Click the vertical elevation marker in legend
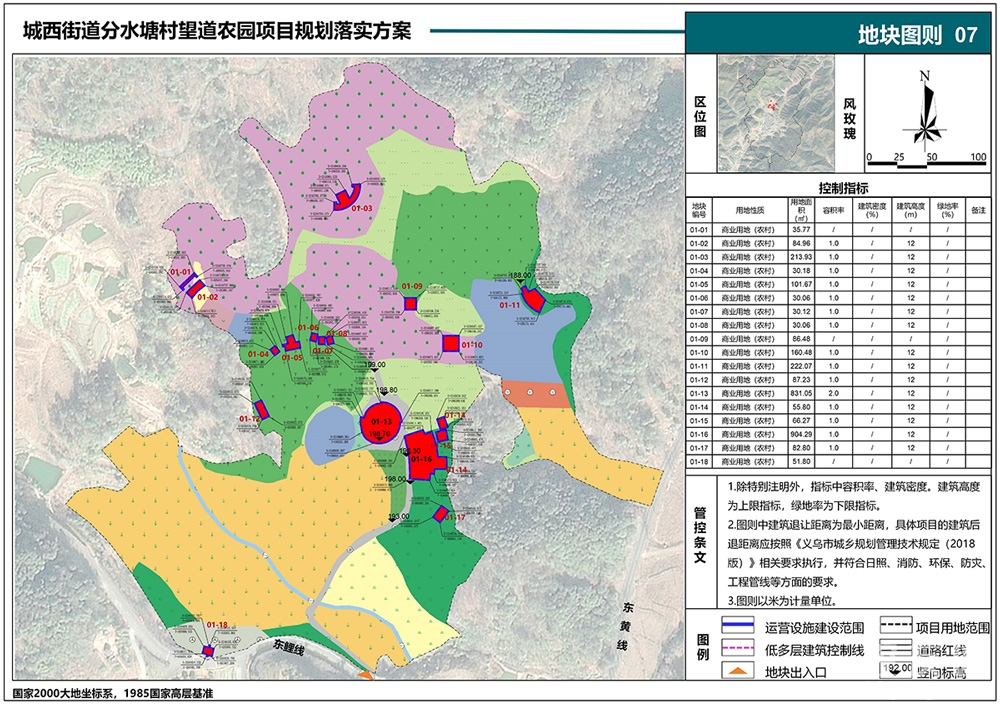Viewport: 1000px width, 706px height. coord(896,670)
